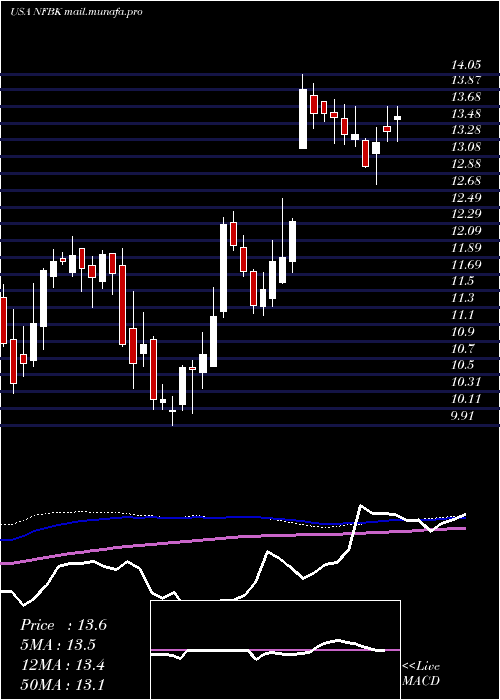Select the 12.68 price axis label
Viewport: 500px width, 700px height.
point(466,181)
